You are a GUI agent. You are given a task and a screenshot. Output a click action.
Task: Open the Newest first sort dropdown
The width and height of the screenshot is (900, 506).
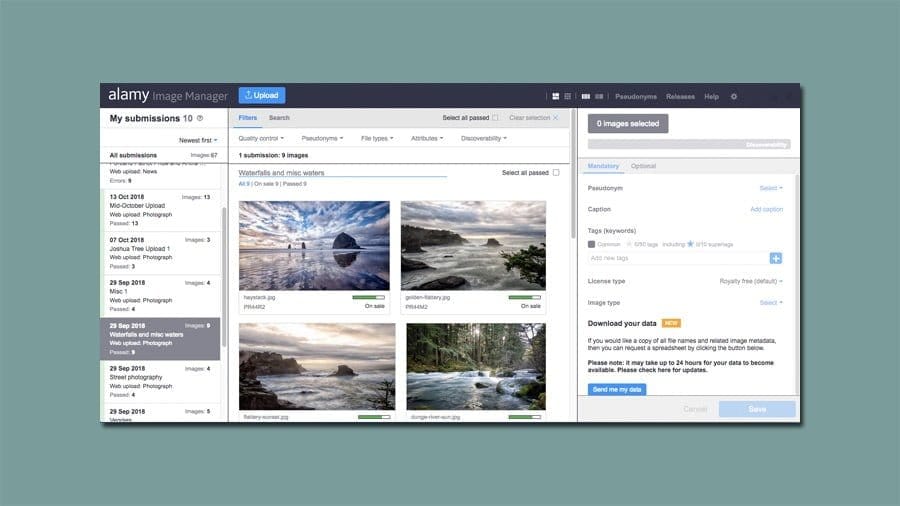click(198, 140)
